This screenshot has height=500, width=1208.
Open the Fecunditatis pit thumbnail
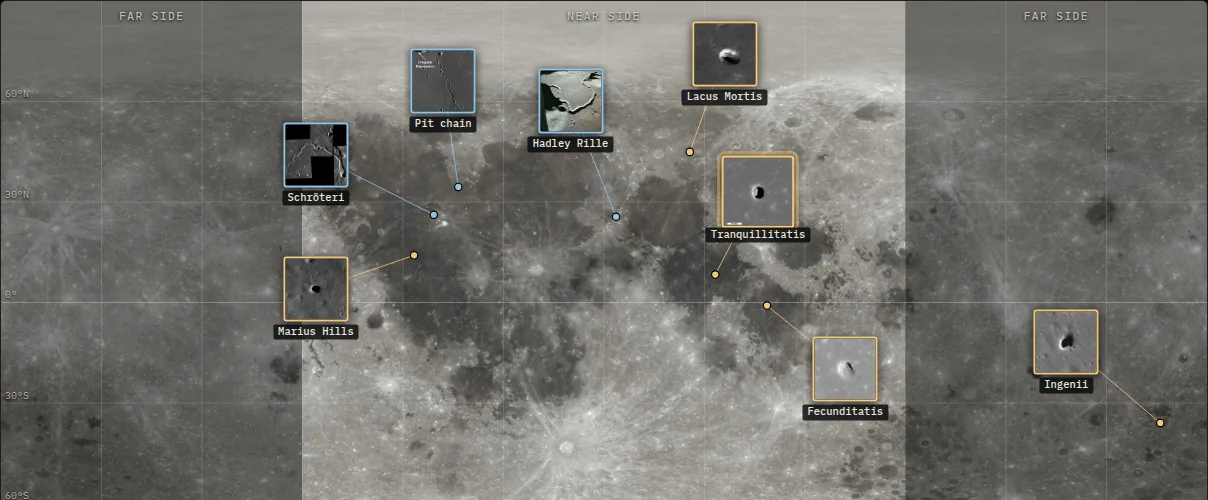pyautogui.click(x=845, y=369)
